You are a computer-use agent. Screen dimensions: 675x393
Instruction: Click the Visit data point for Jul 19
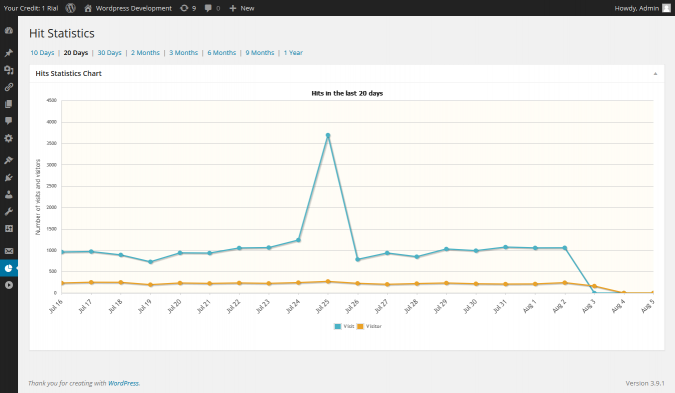(150, 262)
